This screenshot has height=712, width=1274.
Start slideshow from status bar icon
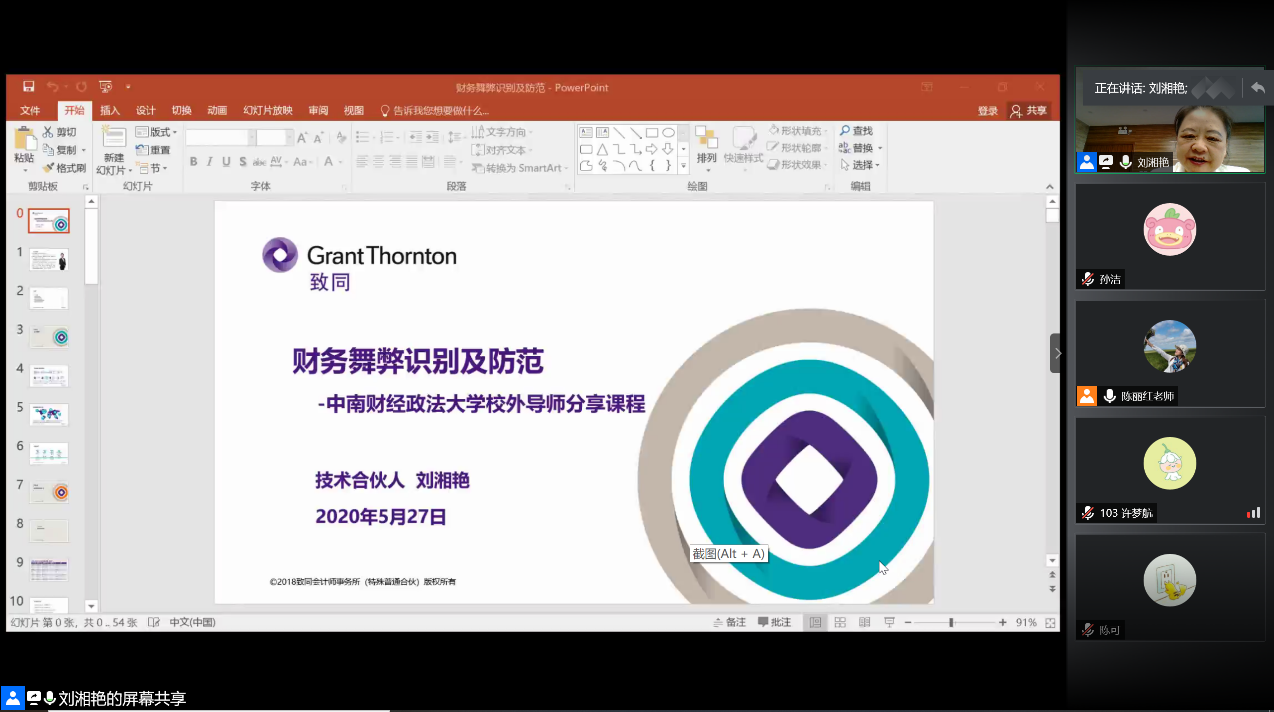(889, 622)
